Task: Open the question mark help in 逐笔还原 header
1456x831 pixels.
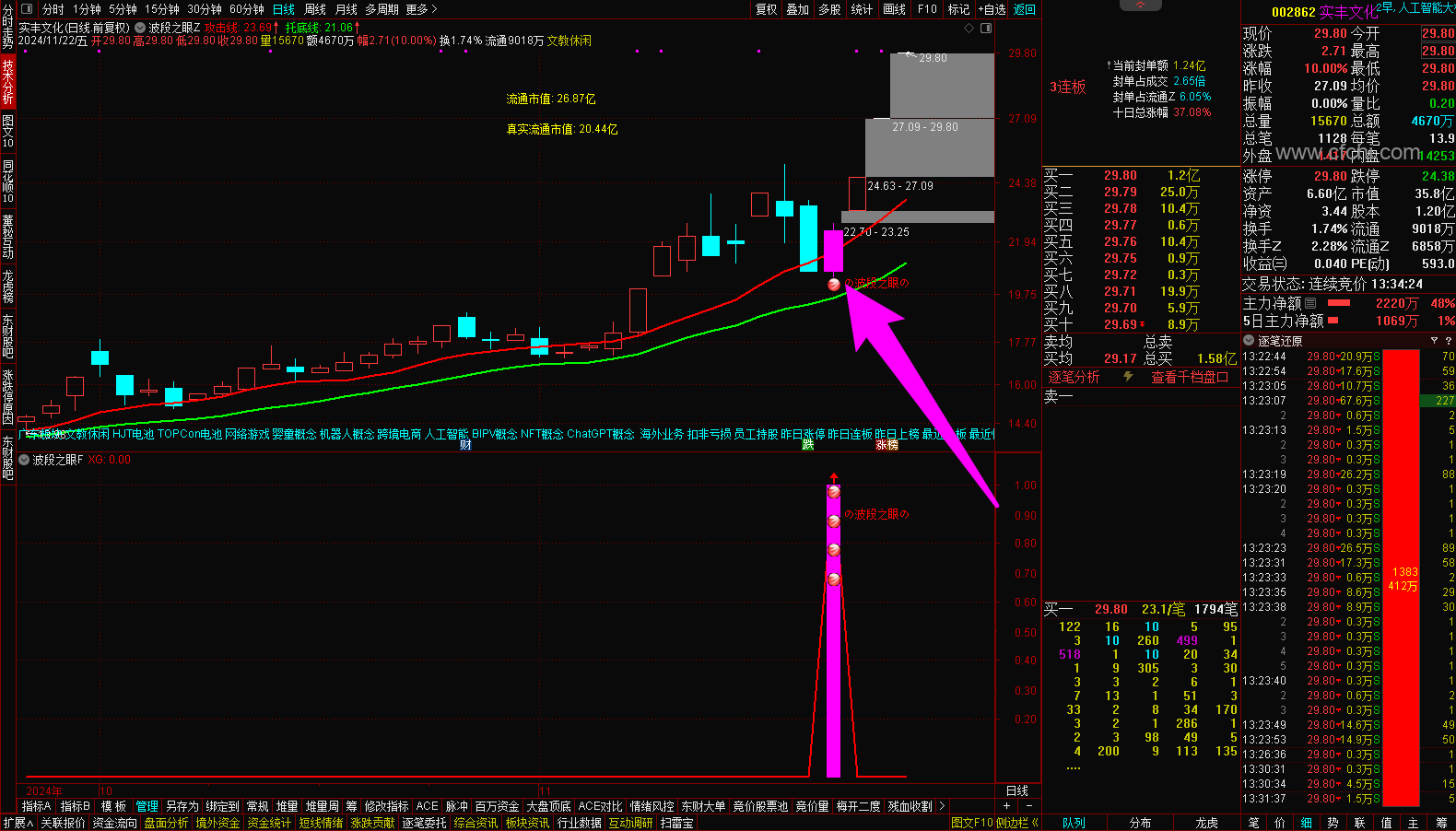Action: coord(1449,341)
